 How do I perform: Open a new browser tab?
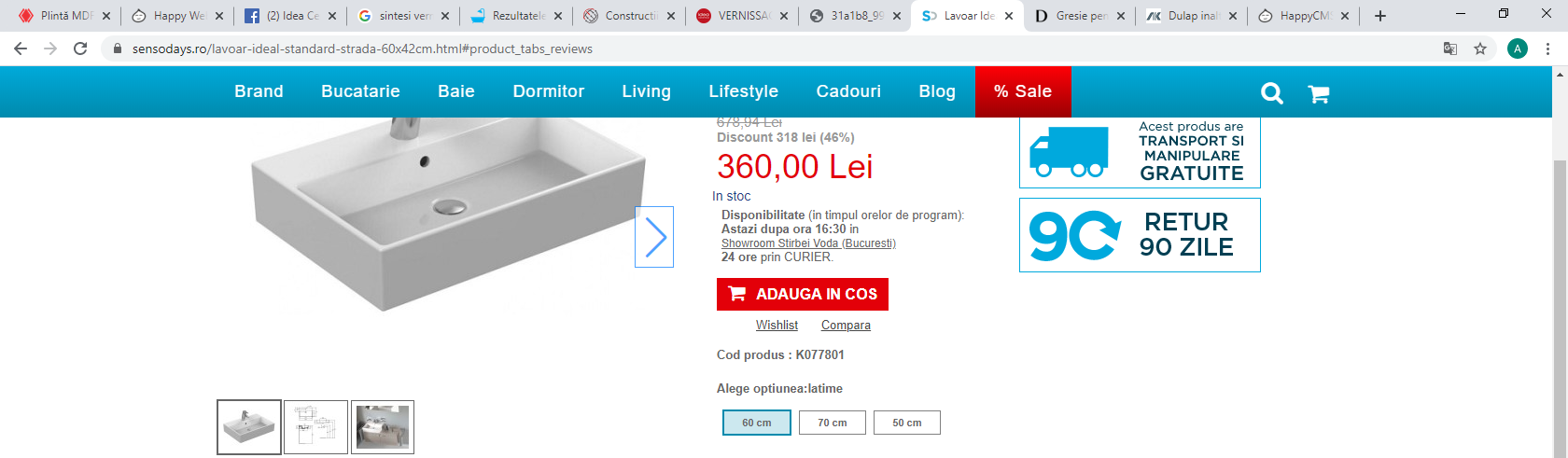click(1380, 16)
